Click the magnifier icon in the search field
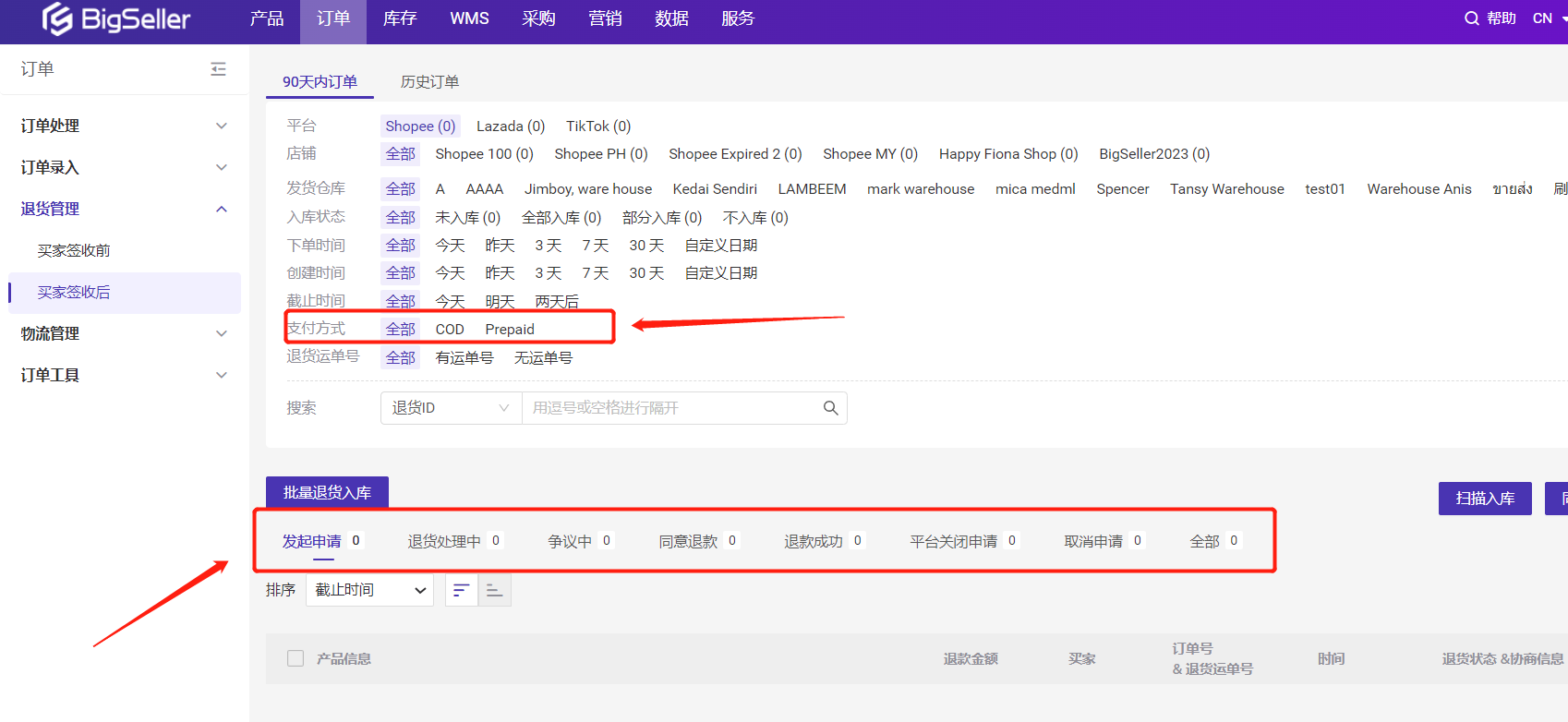The image size is (1568, 722). tap(830, 408)
